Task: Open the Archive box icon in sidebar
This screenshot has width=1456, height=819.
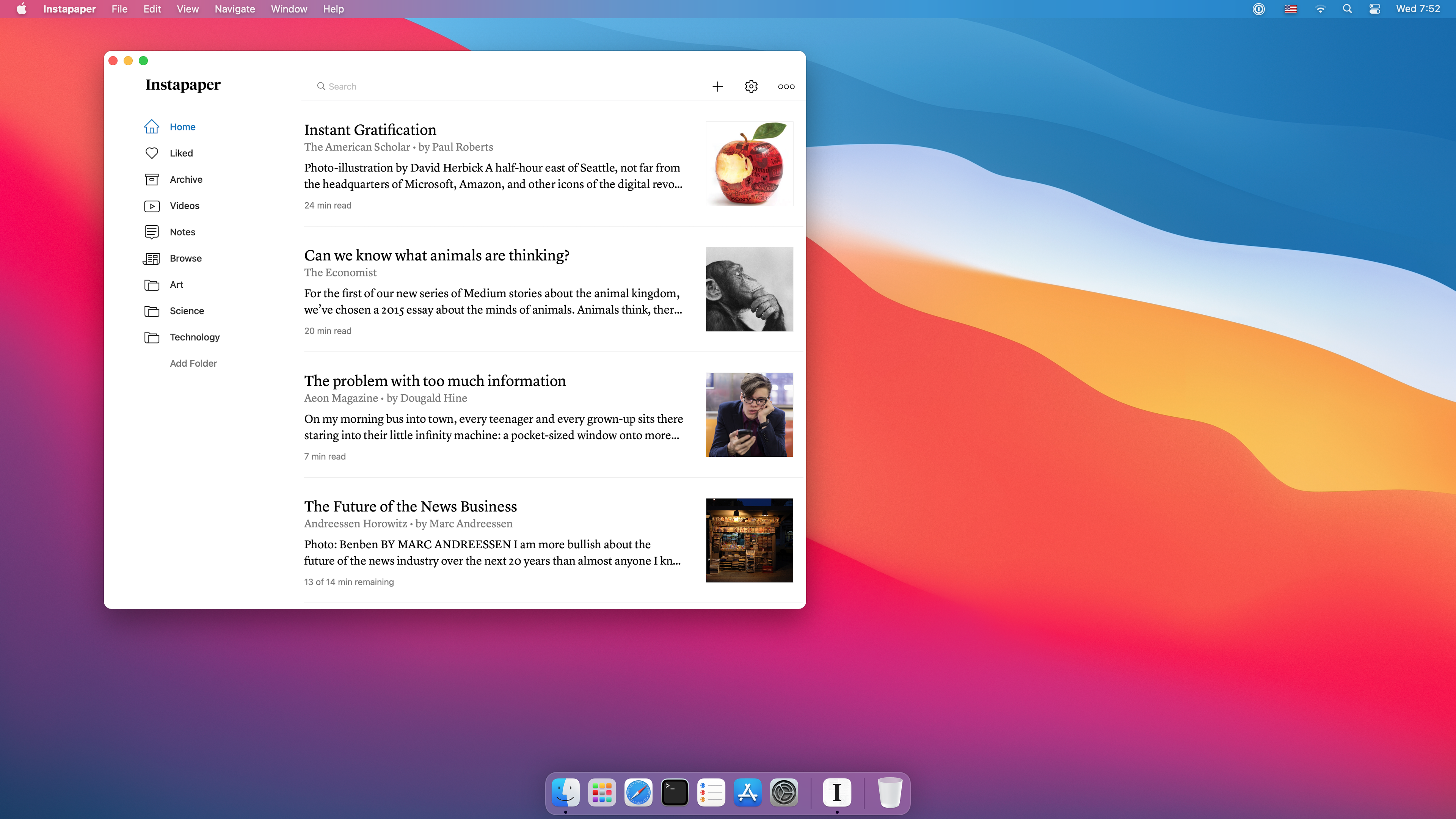Action: [152, 179]
